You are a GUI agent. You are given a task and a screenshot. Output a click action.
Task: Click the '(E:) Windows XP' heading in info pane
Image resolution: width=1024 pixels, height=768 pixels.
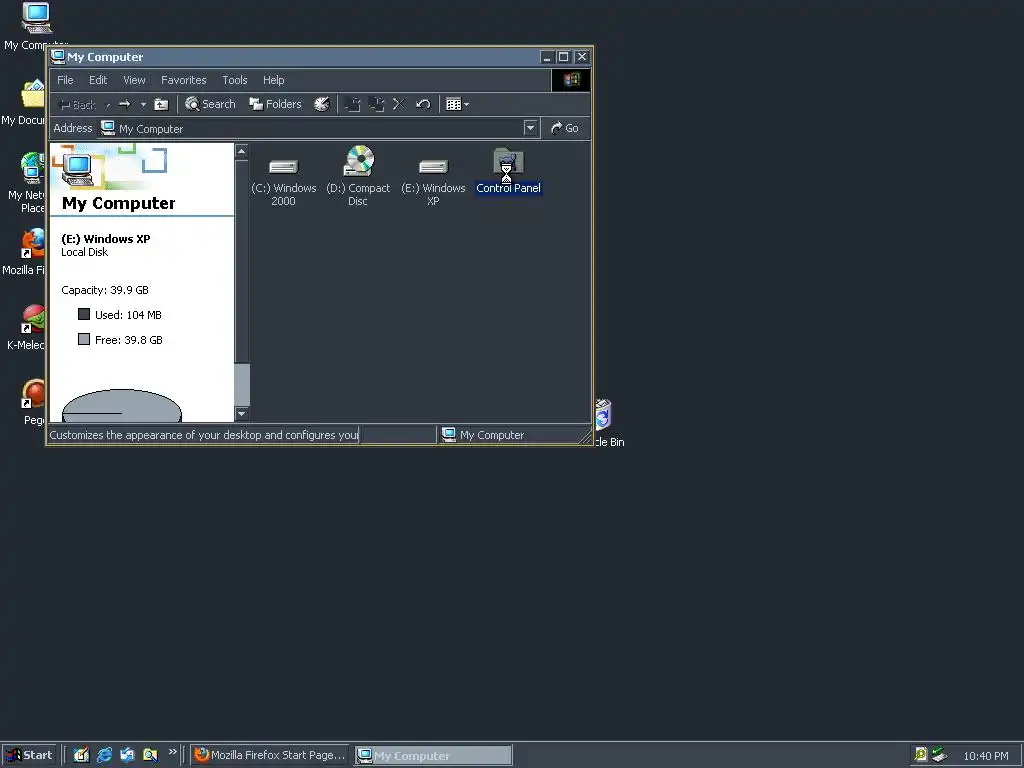[x=106, y=239]
